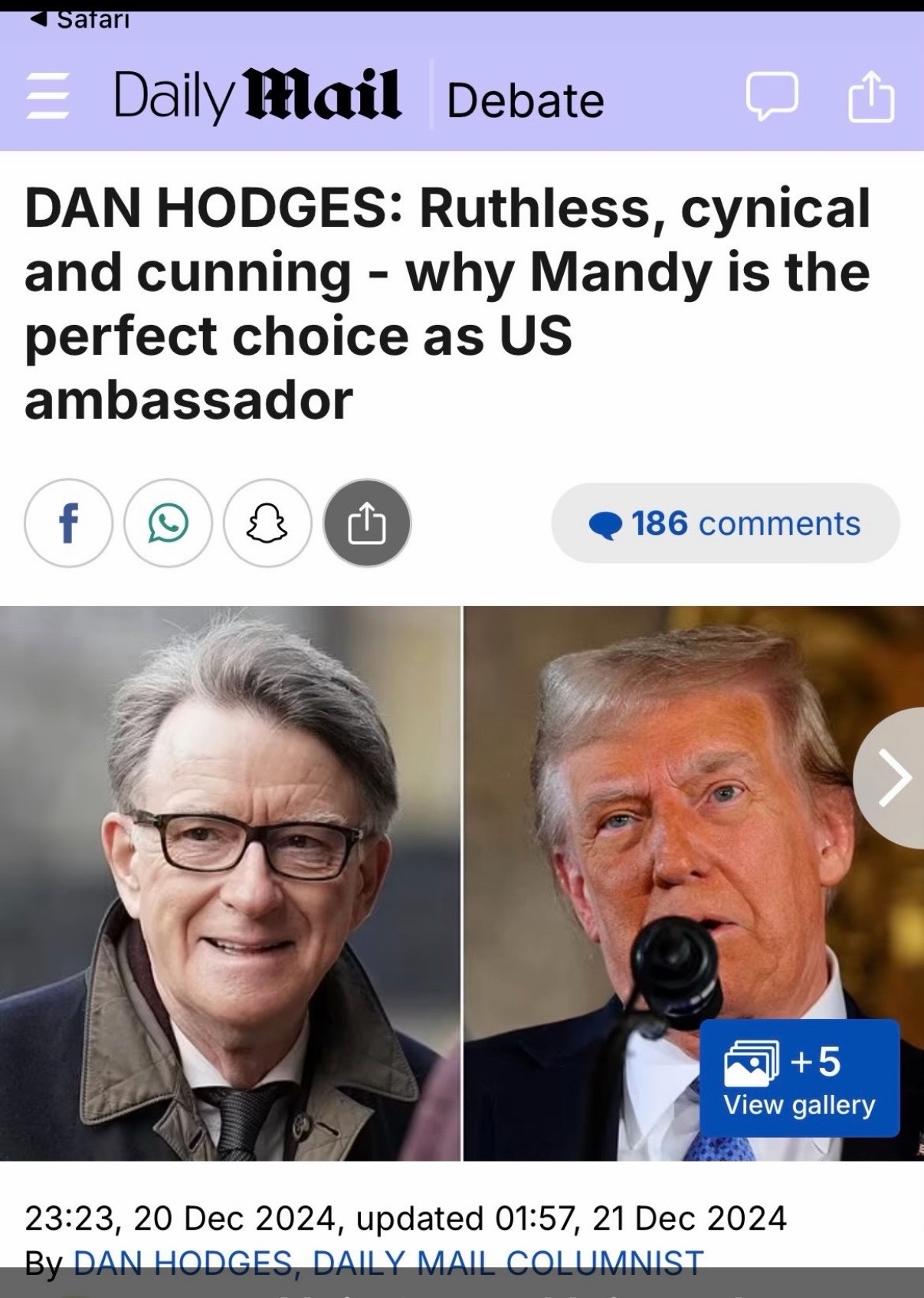The image size is (924, 1298).
Task: Tap the blue comment bubble icon
Action: point(605,525)
